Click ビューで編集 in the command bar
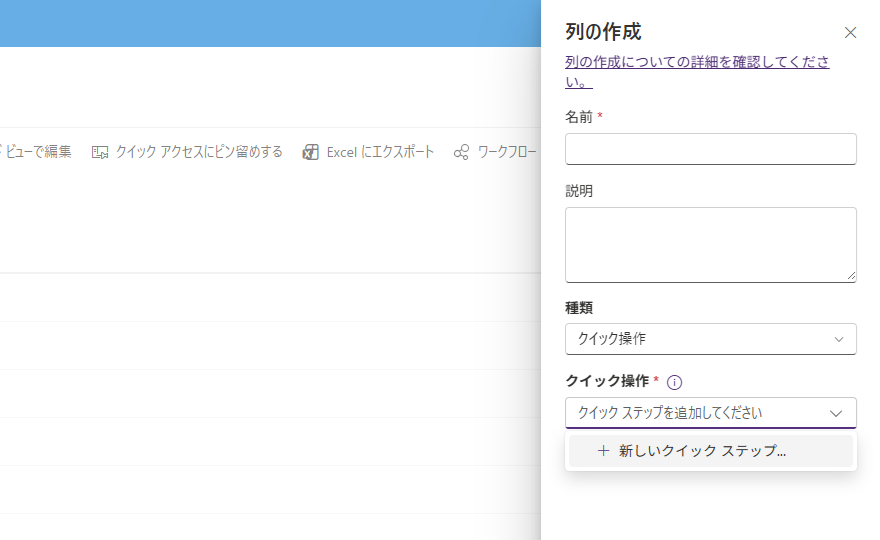The height and width of the screenshot is (540, 880). pos(38,152)
